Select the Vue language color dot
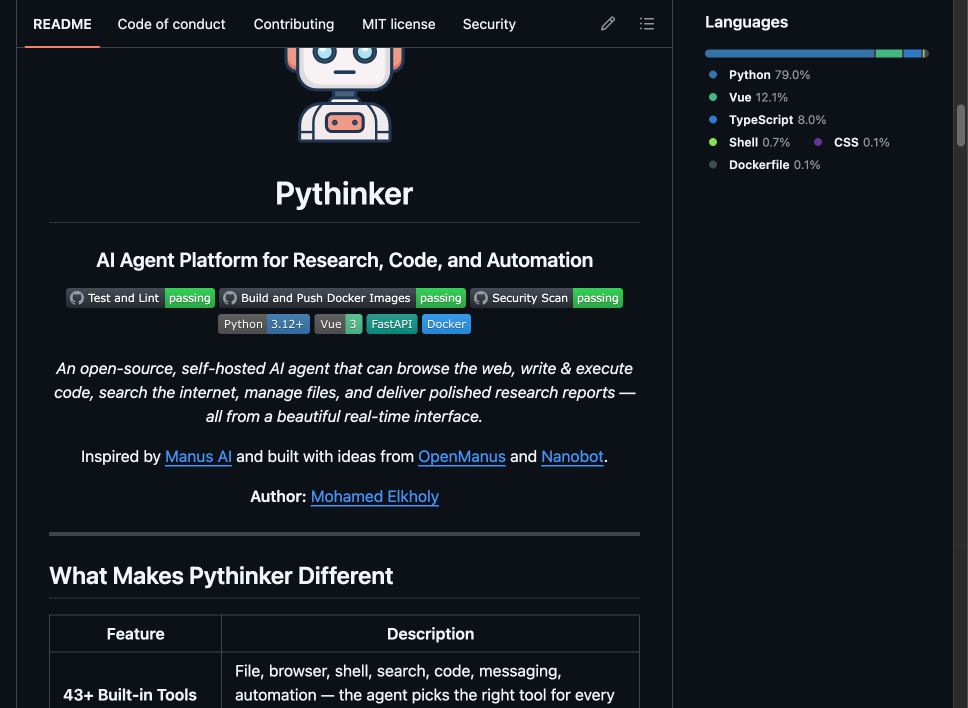 714,97
